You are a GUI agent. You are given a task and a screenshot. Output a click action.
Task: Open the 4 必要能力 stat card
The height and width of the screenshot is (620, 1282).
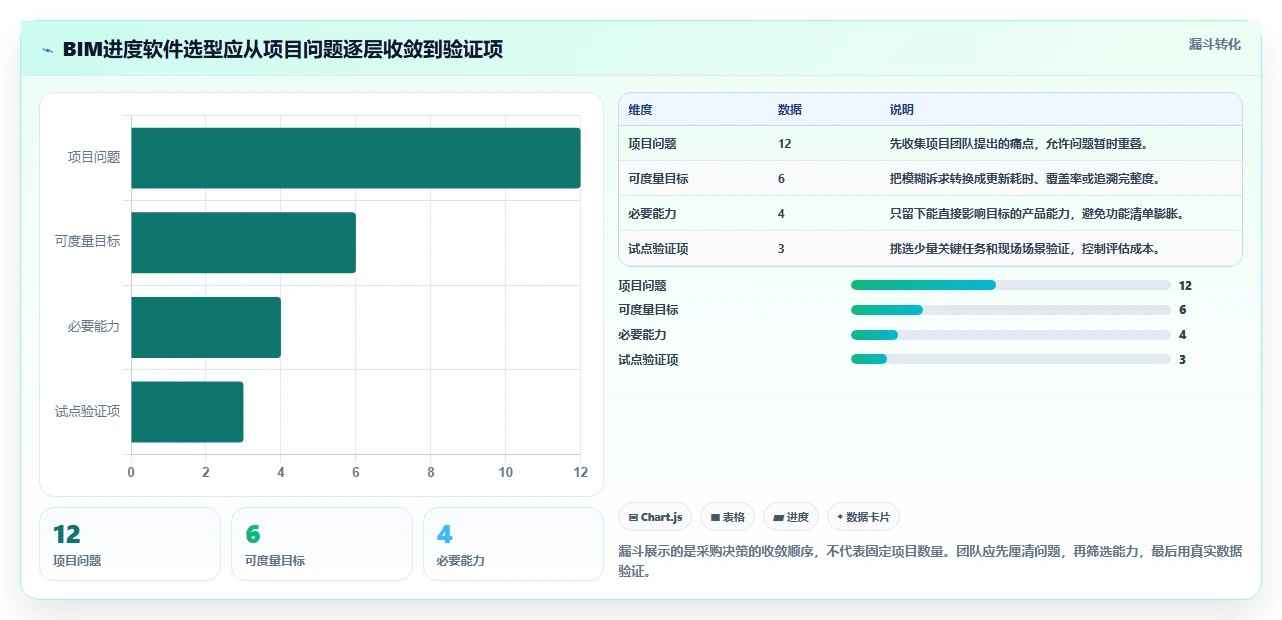point(513,544)
